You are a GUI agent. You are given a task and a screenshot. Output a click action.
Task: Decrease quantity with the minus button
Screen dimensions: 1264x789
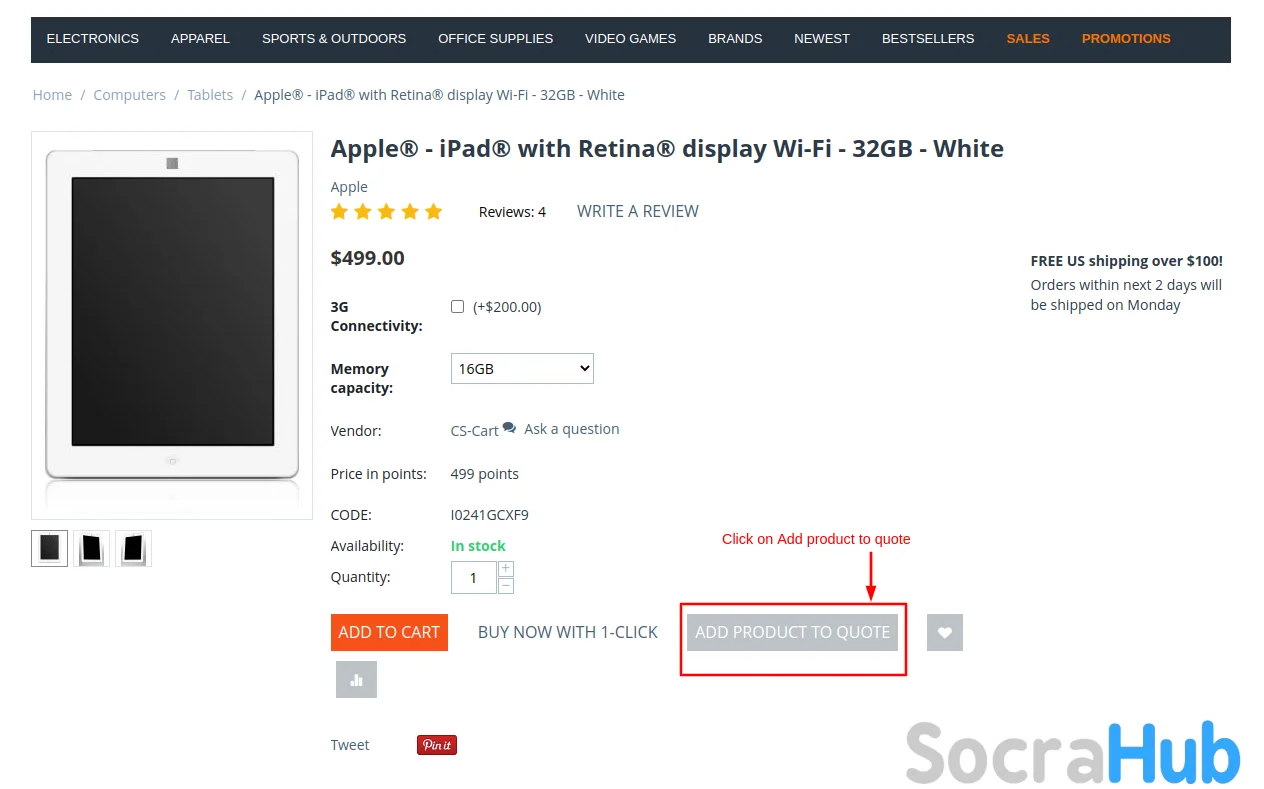[506, 586]
